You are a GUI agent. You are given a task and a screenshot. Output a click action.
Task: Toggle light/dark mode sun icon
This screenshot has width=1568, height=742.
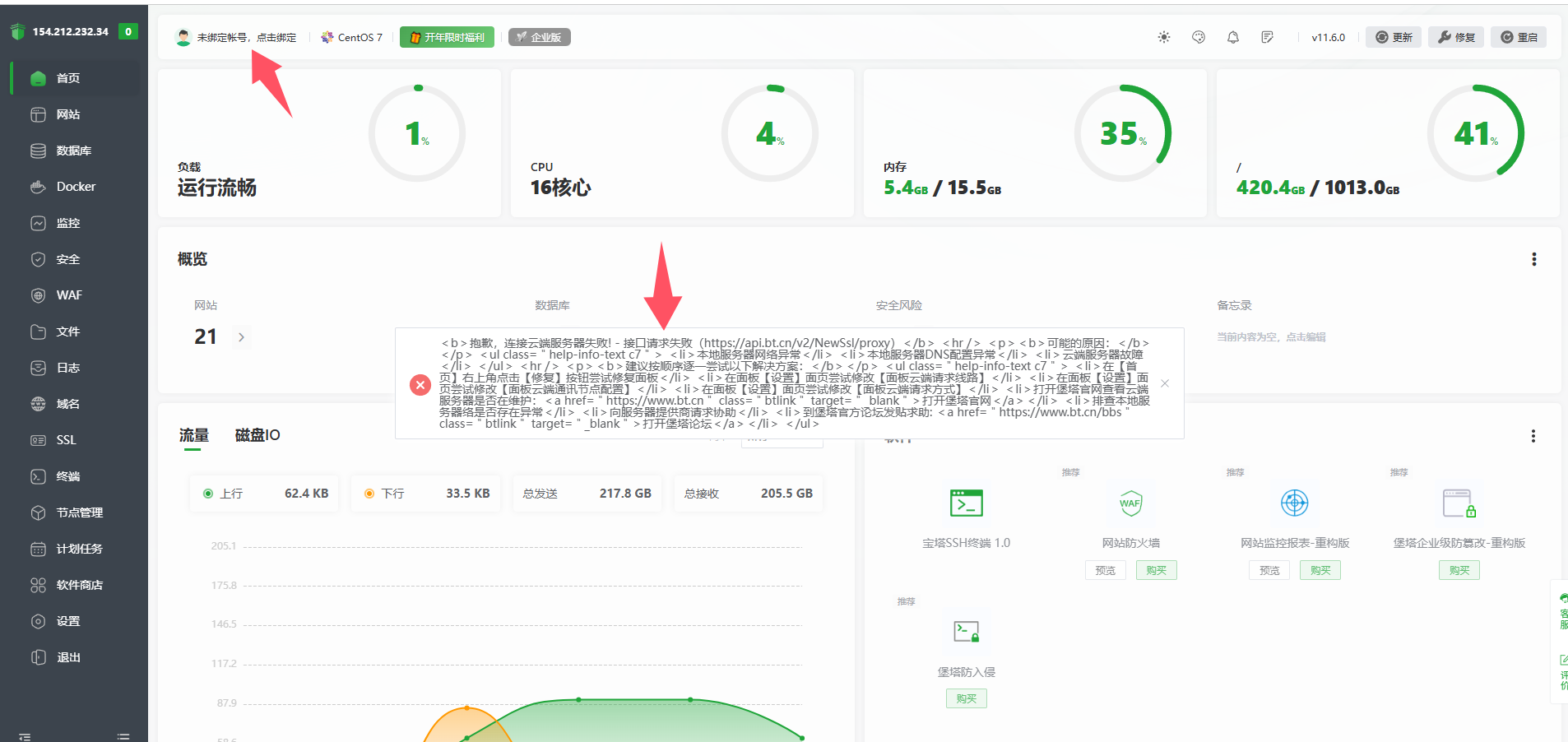[x=1164, y=37]
